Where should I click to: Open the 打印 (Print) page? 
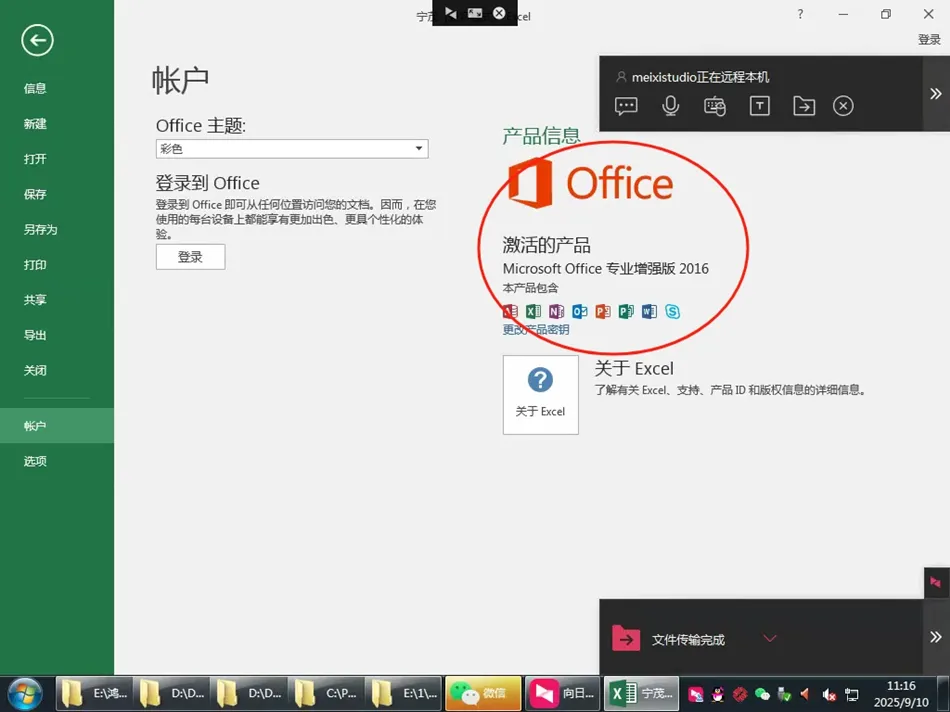click(35, 265)
